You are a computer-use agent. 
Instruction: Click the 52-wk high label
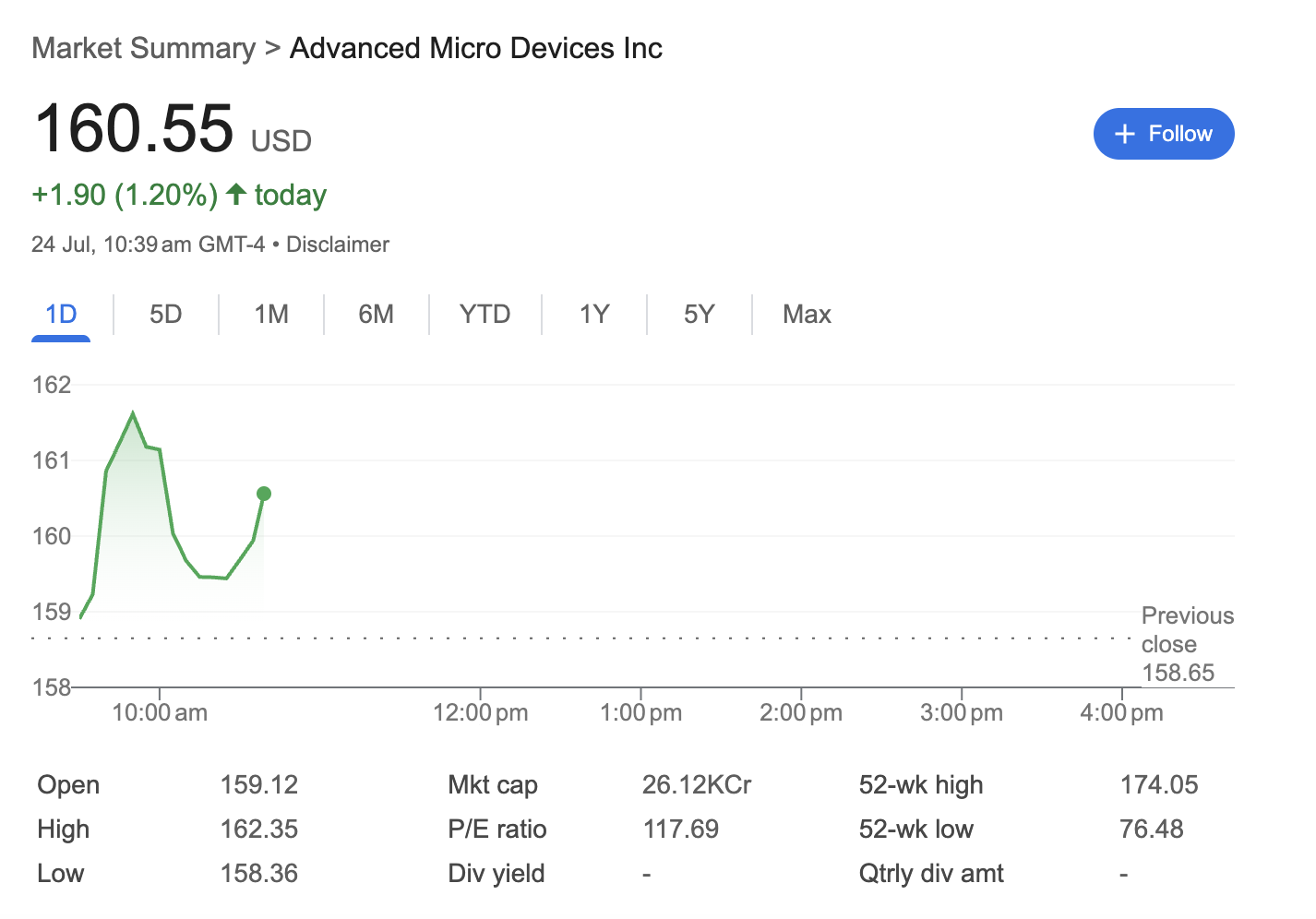coord(921,785)
